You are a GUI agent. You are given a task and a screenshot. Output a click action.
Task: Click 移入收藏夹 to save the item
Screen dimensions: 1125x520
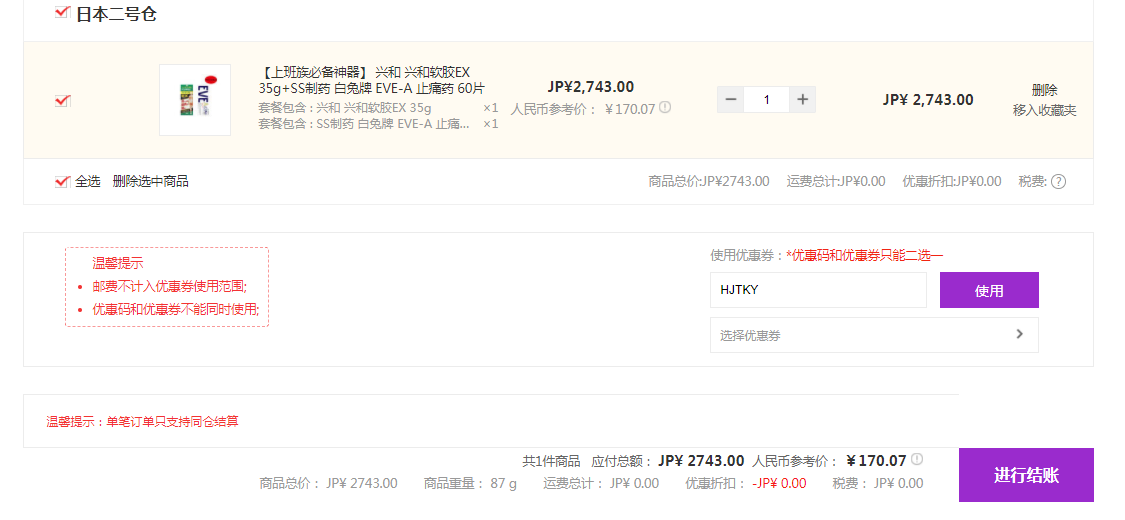pos(1045,110)
